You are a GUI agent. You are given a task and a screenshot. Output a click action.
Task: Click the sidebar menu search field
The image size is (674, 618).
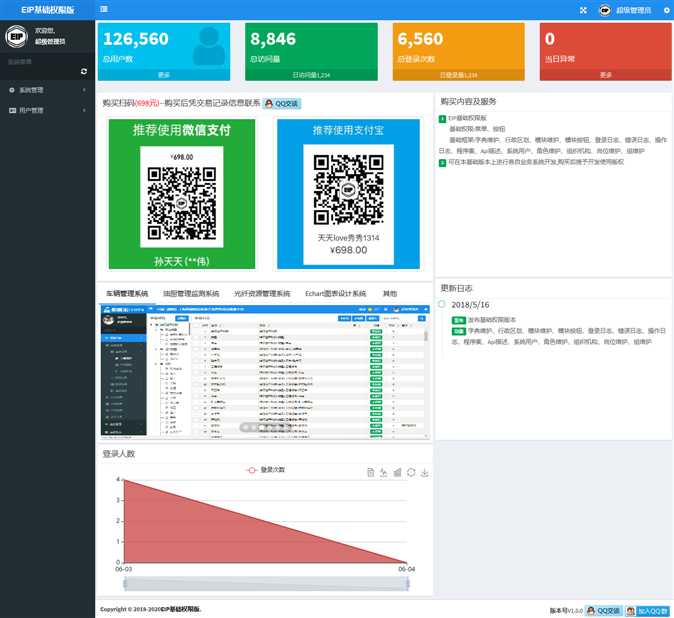pos(41,62)
